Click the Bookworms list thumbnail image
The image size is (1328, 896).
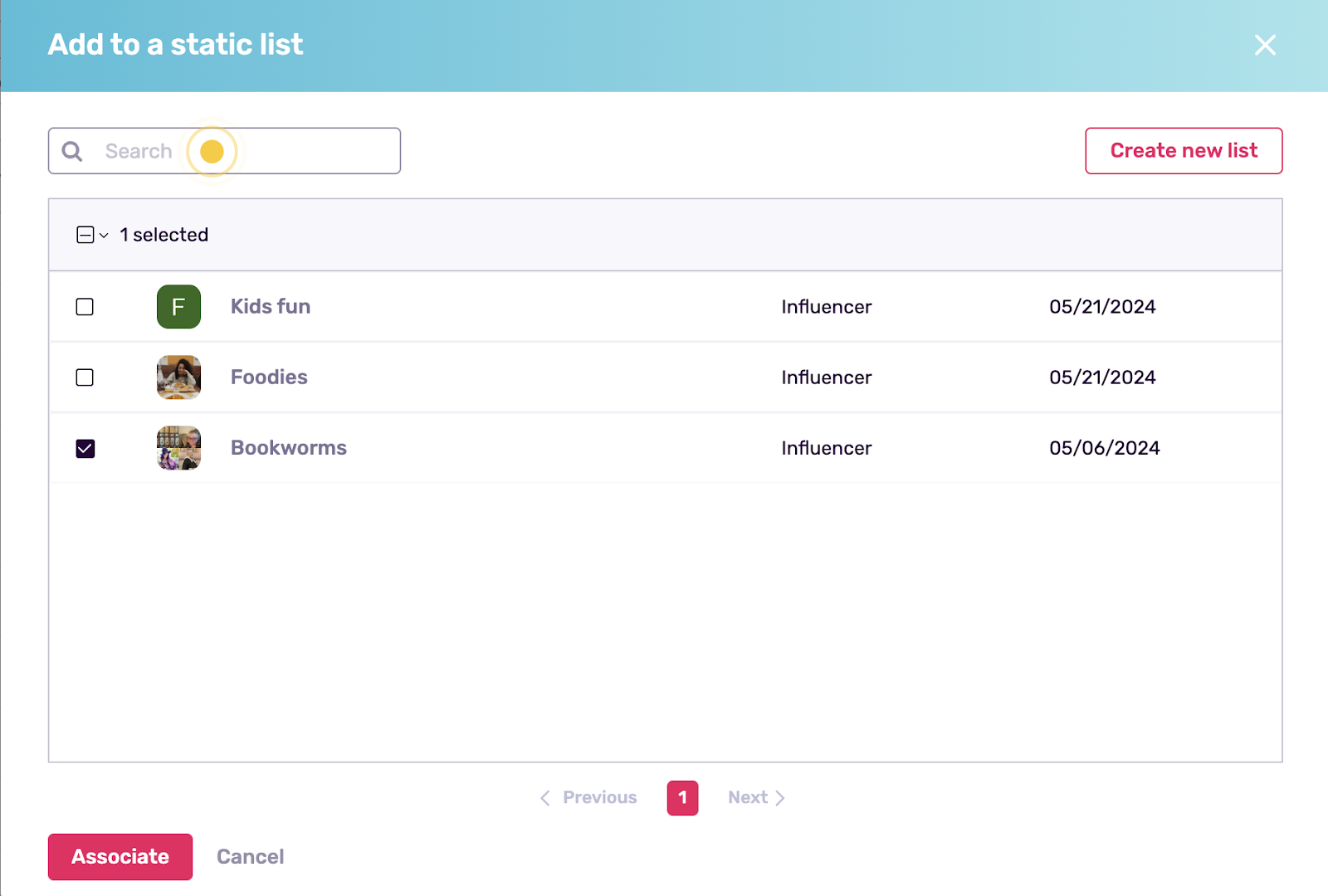(178, 448)
